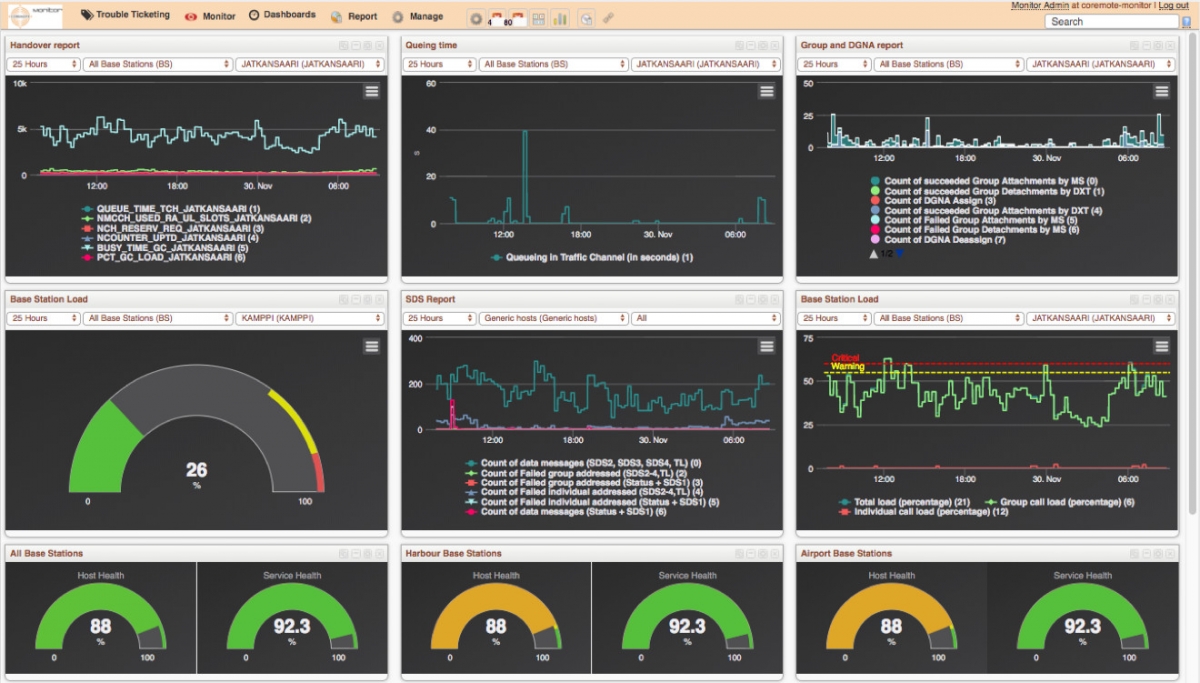Go to previous legend page in Group and DGNA report
This screenshot has height=683, width=1200.
(x=874, y=254)
